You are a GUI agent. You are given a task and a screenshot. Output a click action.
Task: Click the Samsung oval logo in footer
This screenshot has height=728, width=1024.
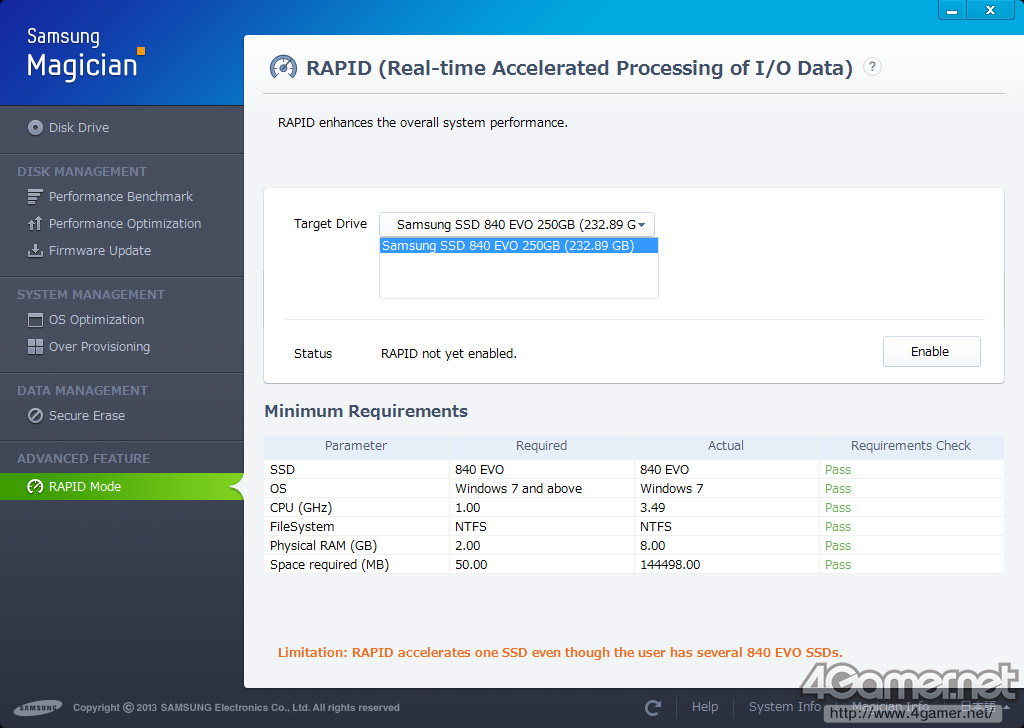[38, 707]
